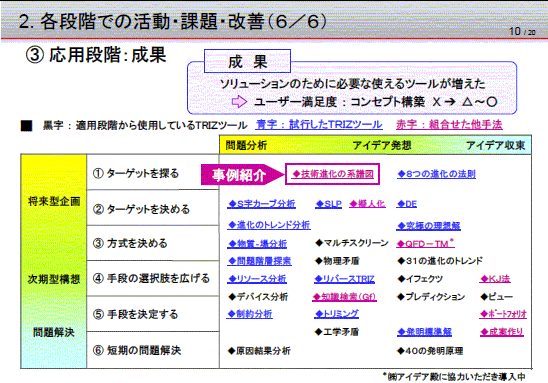
Task: Click the KJ法 link
Action: [495, 279]
